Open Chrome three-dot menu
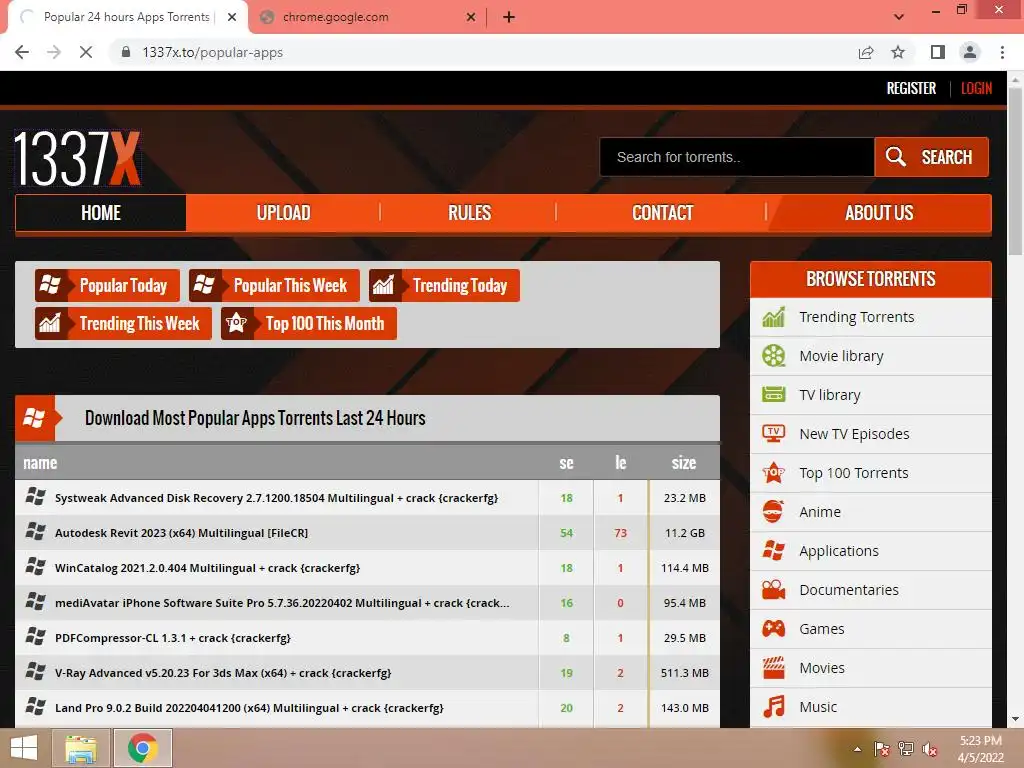 1002,52
